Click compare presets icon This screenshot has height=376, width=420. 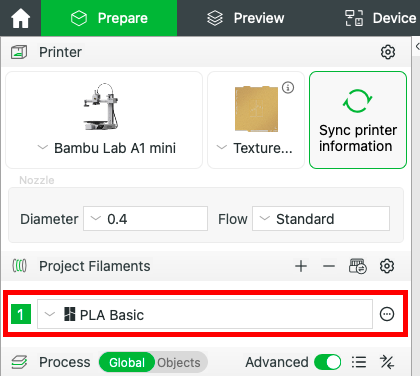(387, 362)
